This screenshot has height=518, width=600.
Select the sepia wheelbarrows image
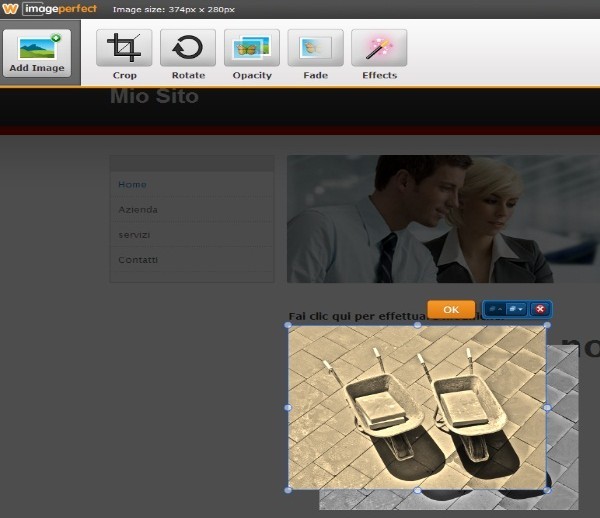[416, 407]
